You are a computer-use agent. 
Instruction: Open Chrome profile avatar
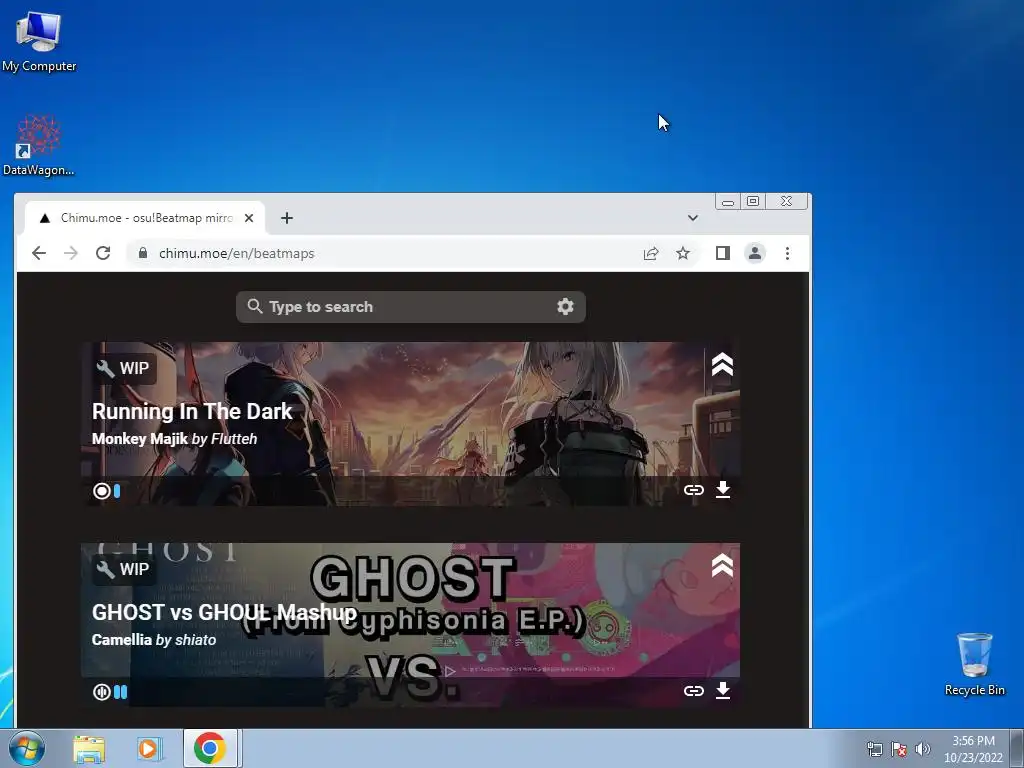(755, 253)
